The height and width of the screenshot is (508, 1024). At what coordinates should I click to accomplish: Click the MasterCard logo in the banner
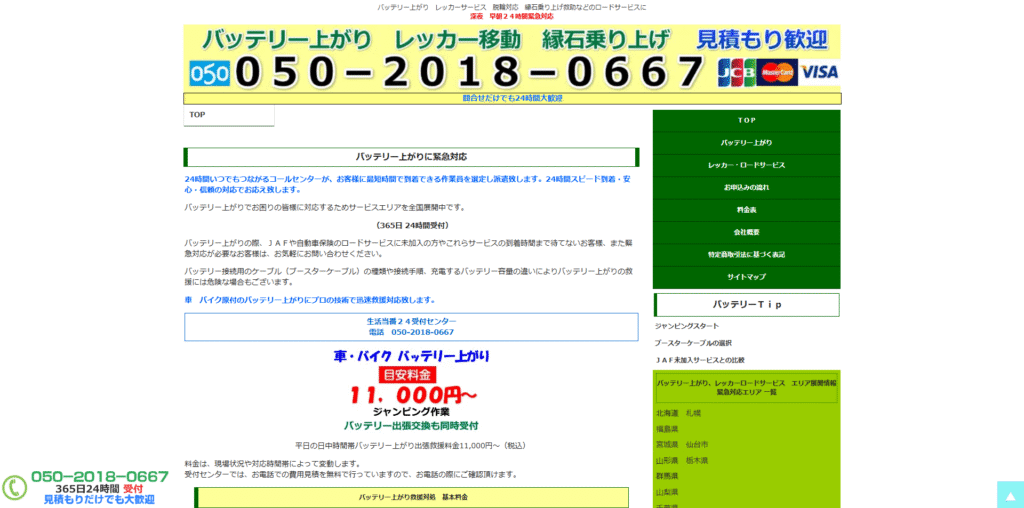[777, 72]
